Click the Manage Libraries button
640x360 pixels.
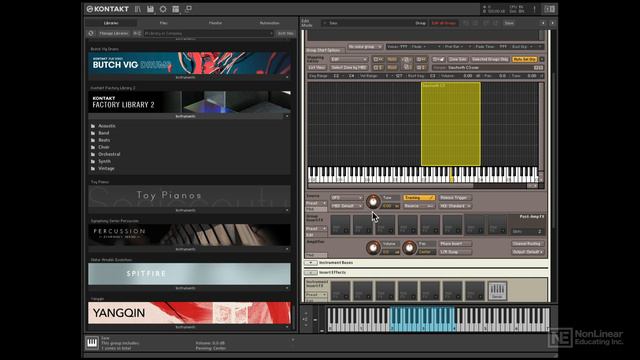click(114, 33)
